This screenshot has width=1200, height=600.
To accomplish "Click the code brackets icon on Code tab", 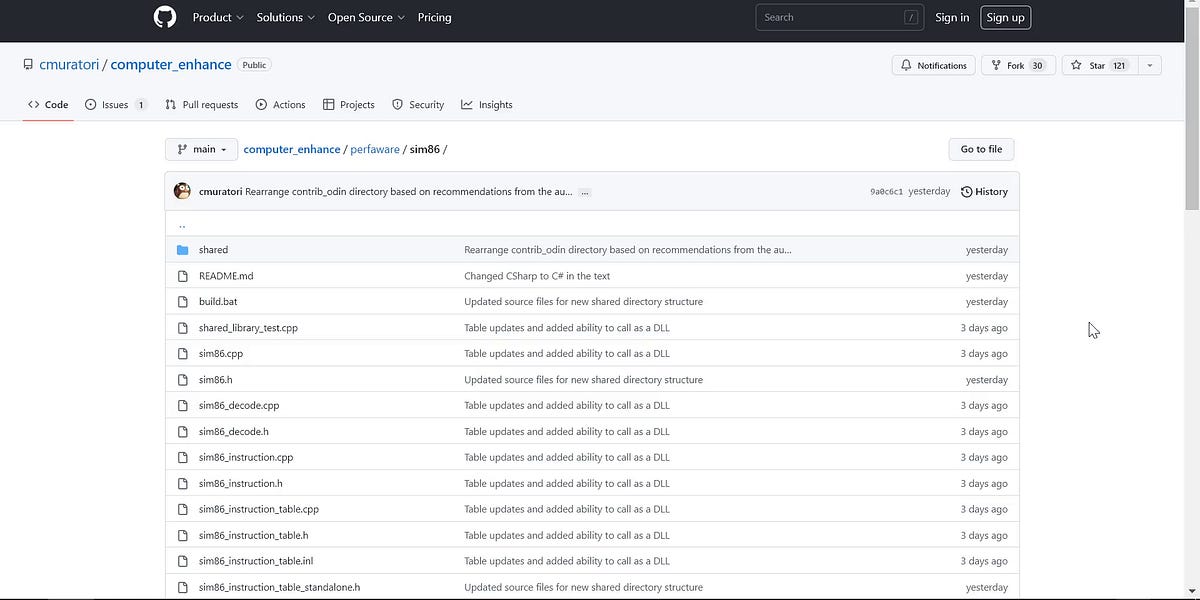I will point(32,104).
